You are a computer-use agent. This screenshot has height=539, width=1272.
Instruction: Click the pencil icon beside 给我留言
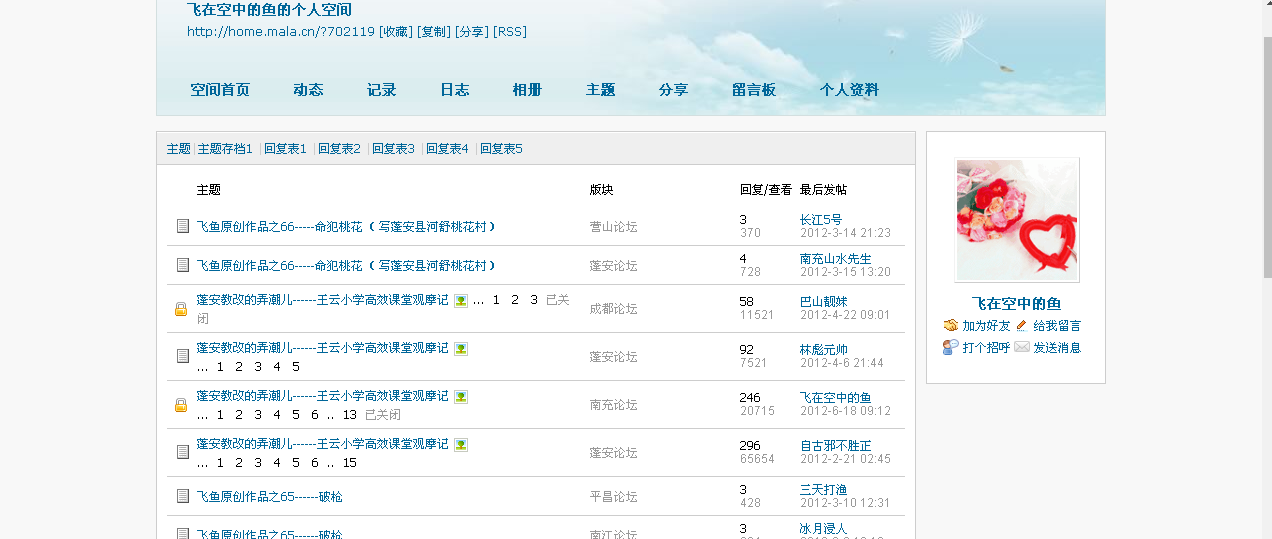(1021, 326)
